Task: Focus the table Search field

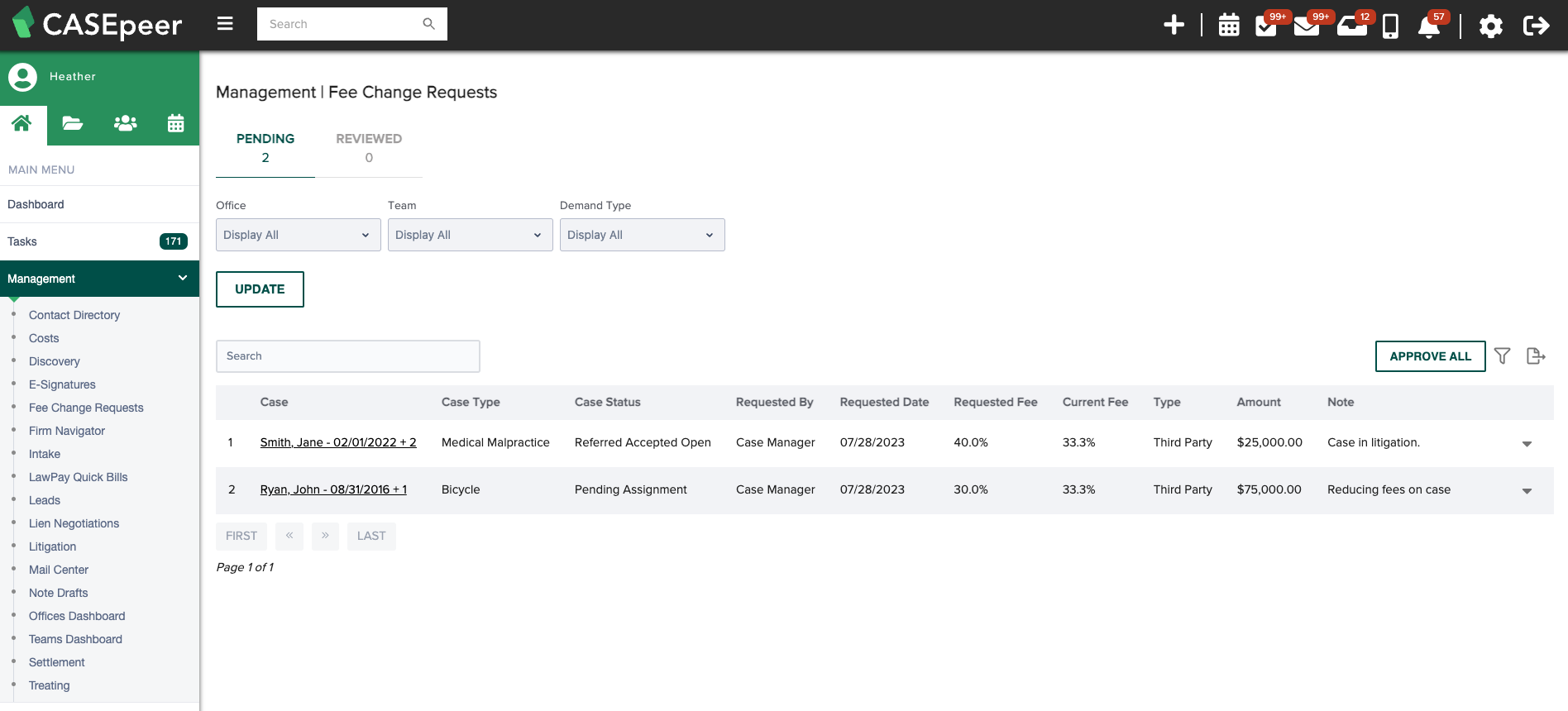Action: (x=348, y=356)
